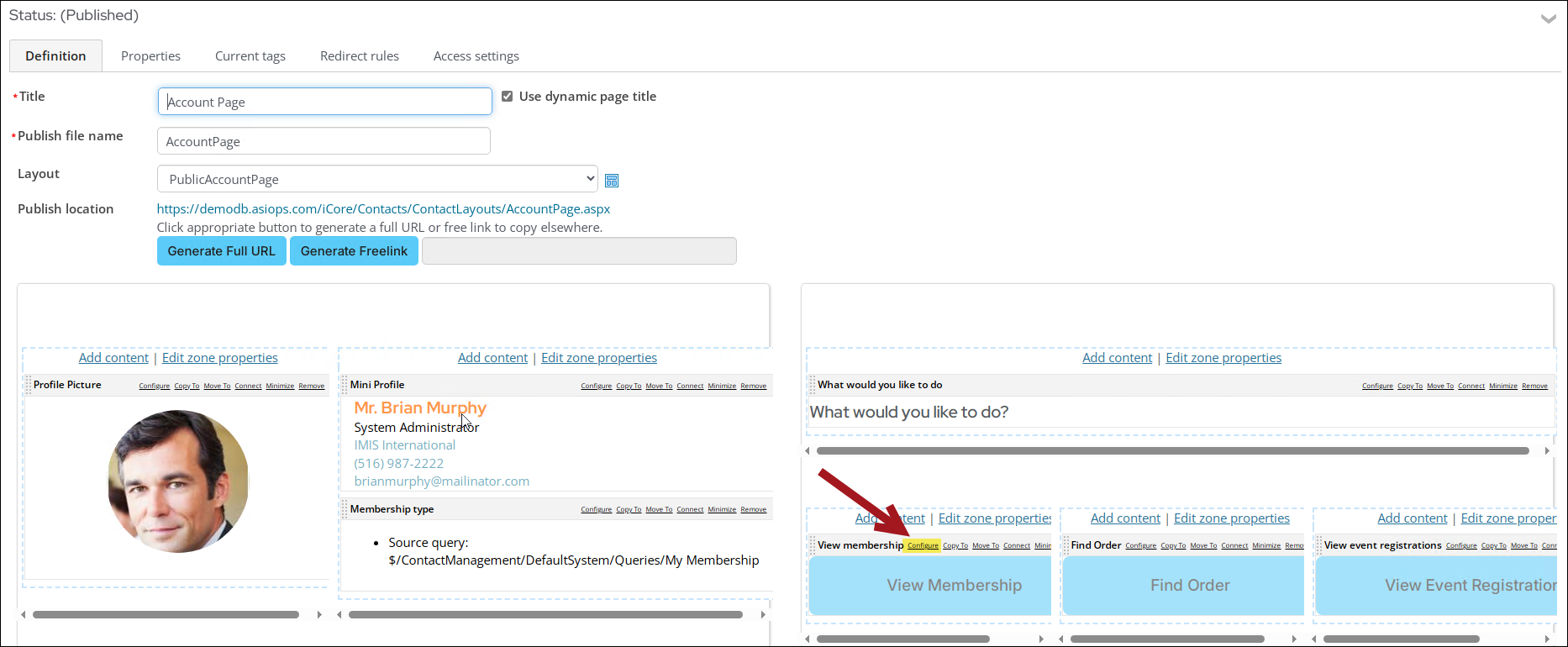Minimize the Find Order content item
Image resolution: width=1568 pixels, height=647 pixels.
1266,546
